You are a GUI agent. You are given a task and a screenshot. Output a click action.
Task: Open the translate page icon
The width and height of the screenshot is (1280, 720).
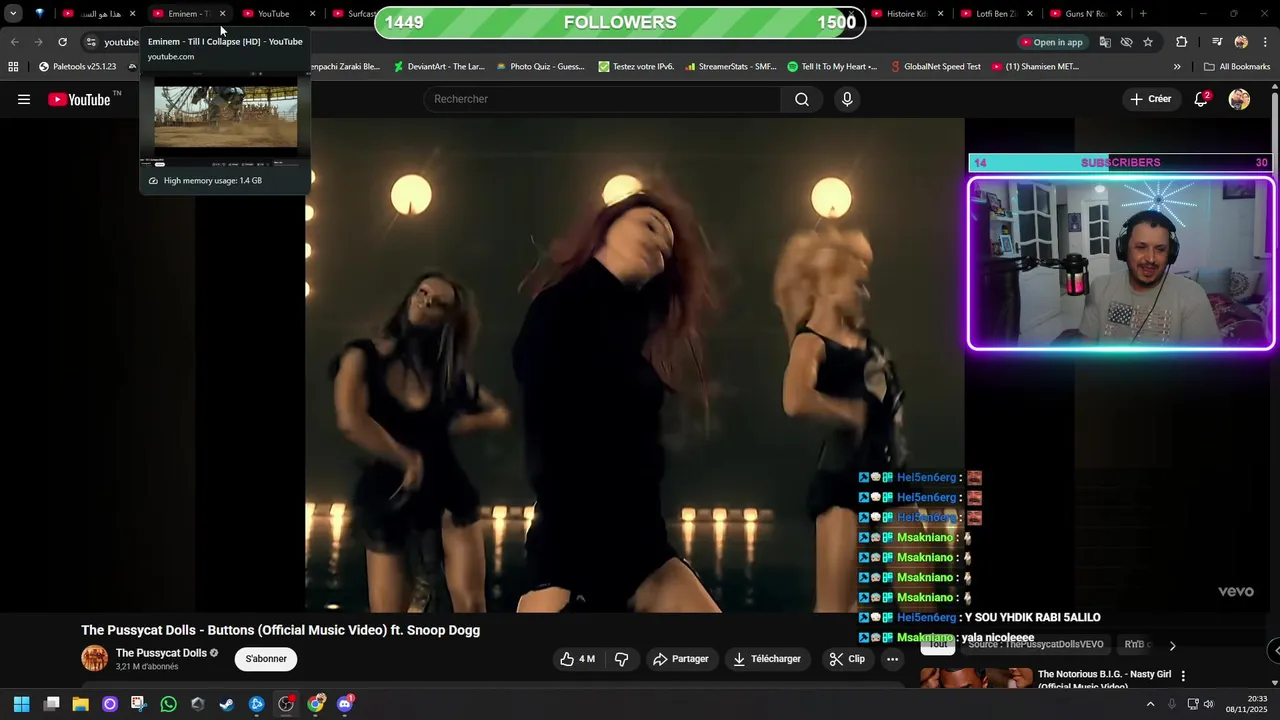coord(1105,42)
